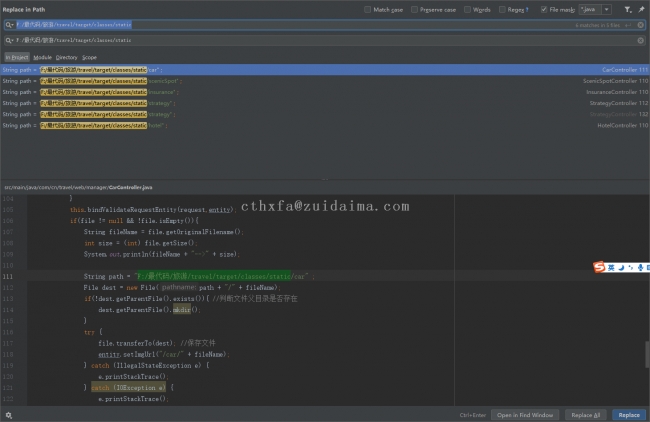Open settings gear at bottom left
The width and height of the screenshot is (650, 422).
8,414
